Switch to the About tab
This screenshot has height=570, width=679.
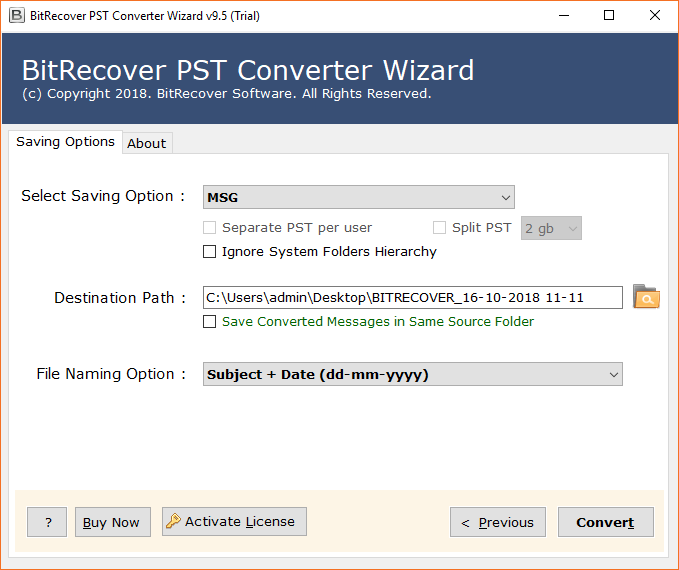(x=147, y=143)
